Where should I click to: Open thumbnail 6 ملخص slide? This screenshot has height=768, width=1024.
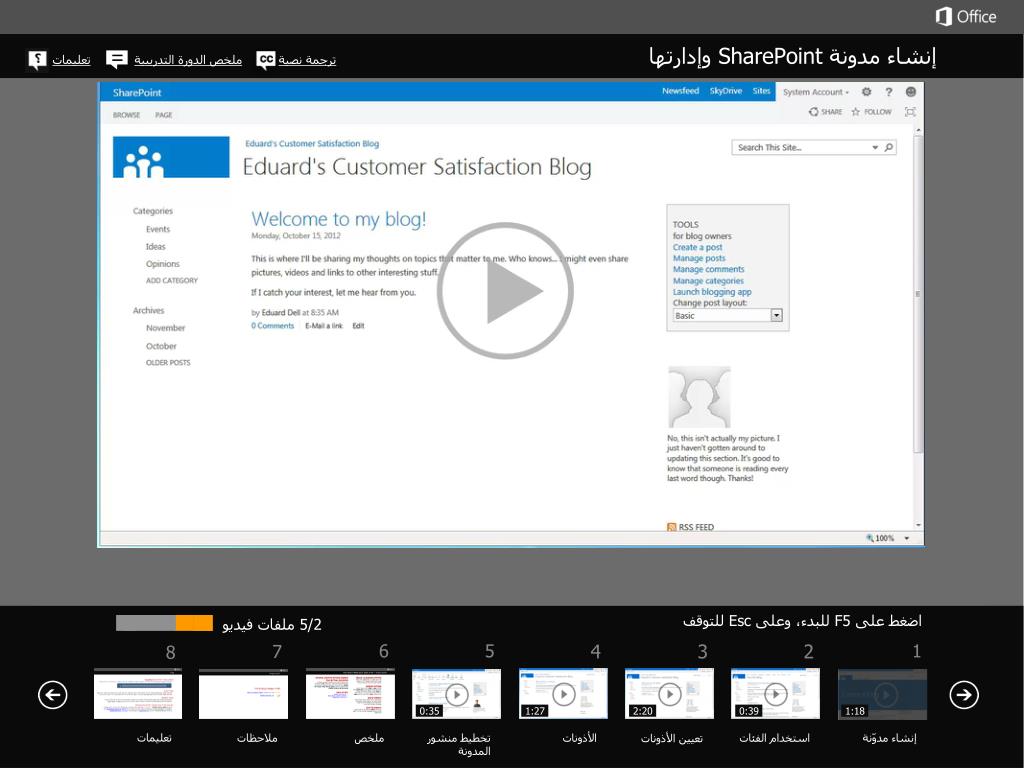(x=350, y=694)
